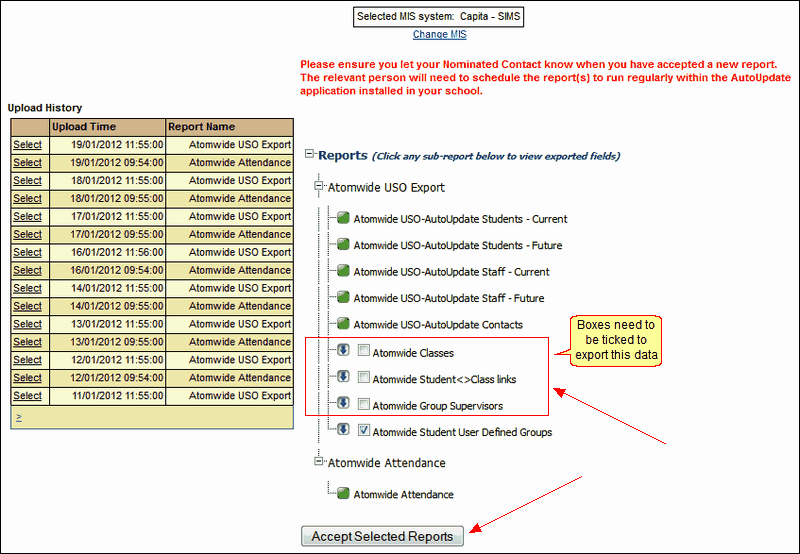Untick Atomwide Student User Defined Groups checkbox
The width and height of the screenshot is (800, 554).
[363, 431]
